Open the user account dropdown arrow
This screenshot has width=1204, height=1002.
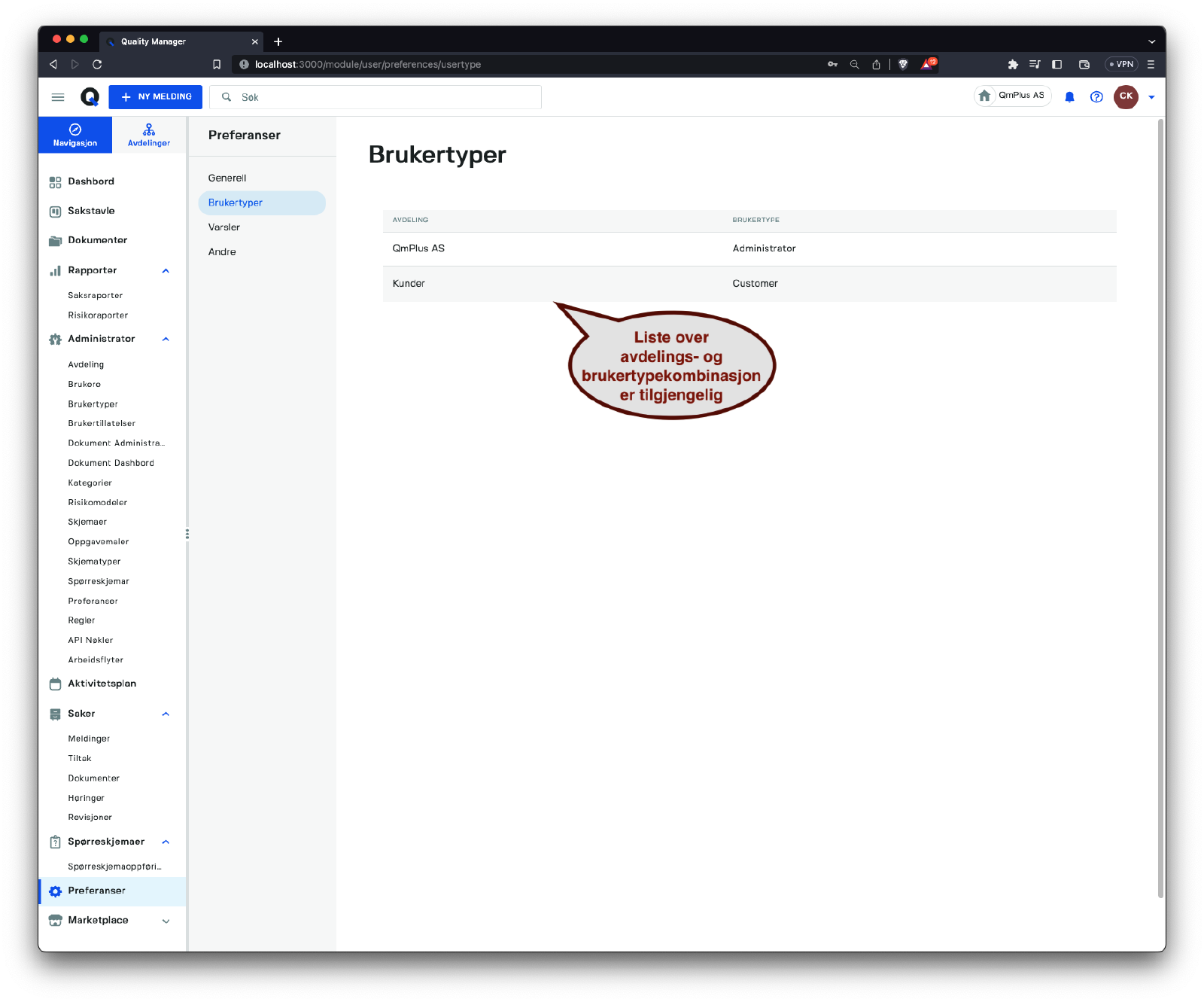1151,97
